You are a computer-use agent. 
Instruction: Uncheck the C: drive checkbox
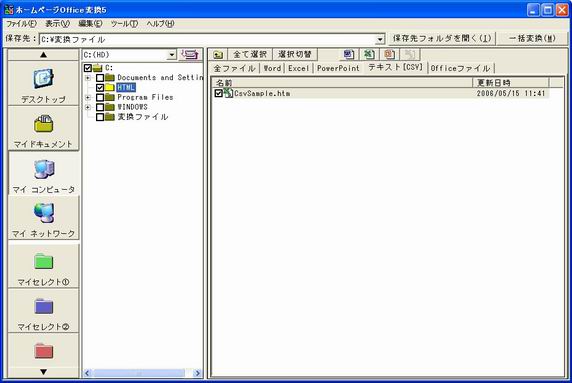coord(88,68)
